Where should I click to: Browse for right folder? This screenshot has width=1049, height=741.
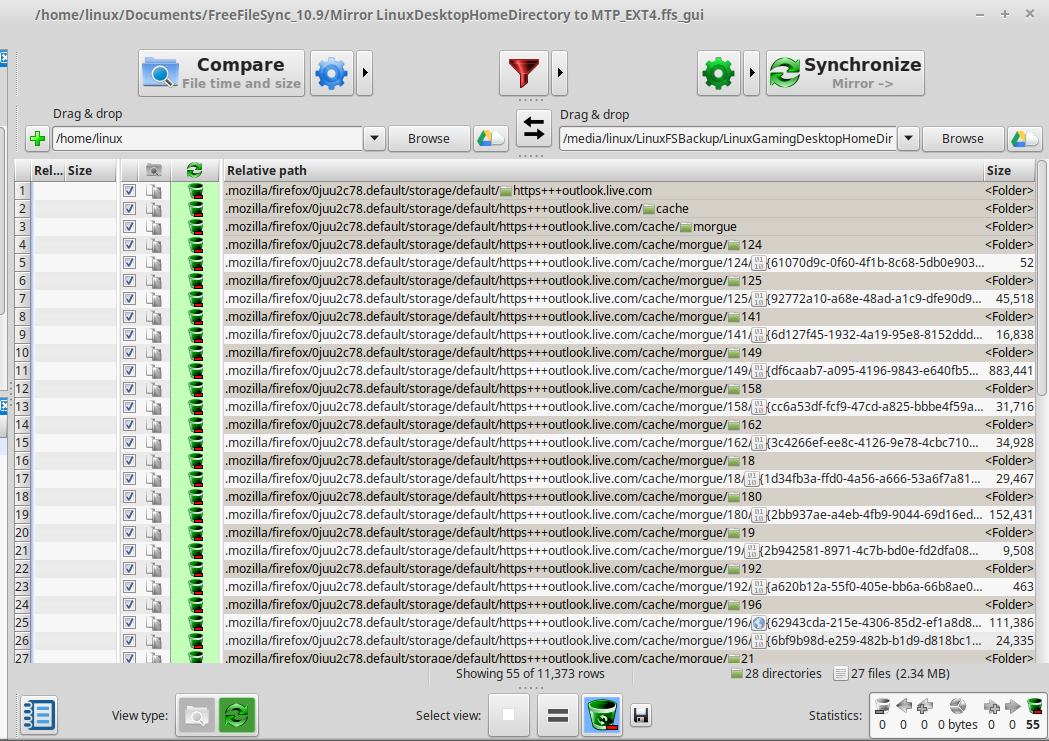point(963,138)
